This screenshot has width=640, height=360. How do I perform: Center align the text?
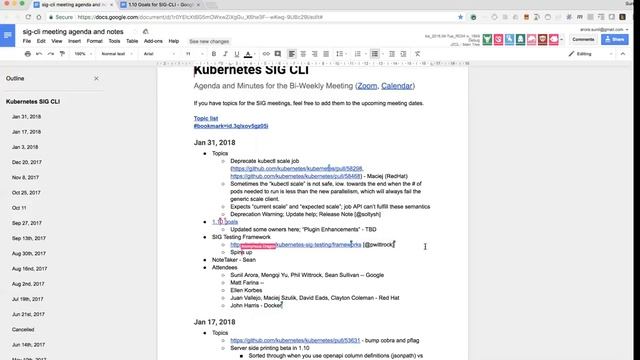tap(303, 54)
